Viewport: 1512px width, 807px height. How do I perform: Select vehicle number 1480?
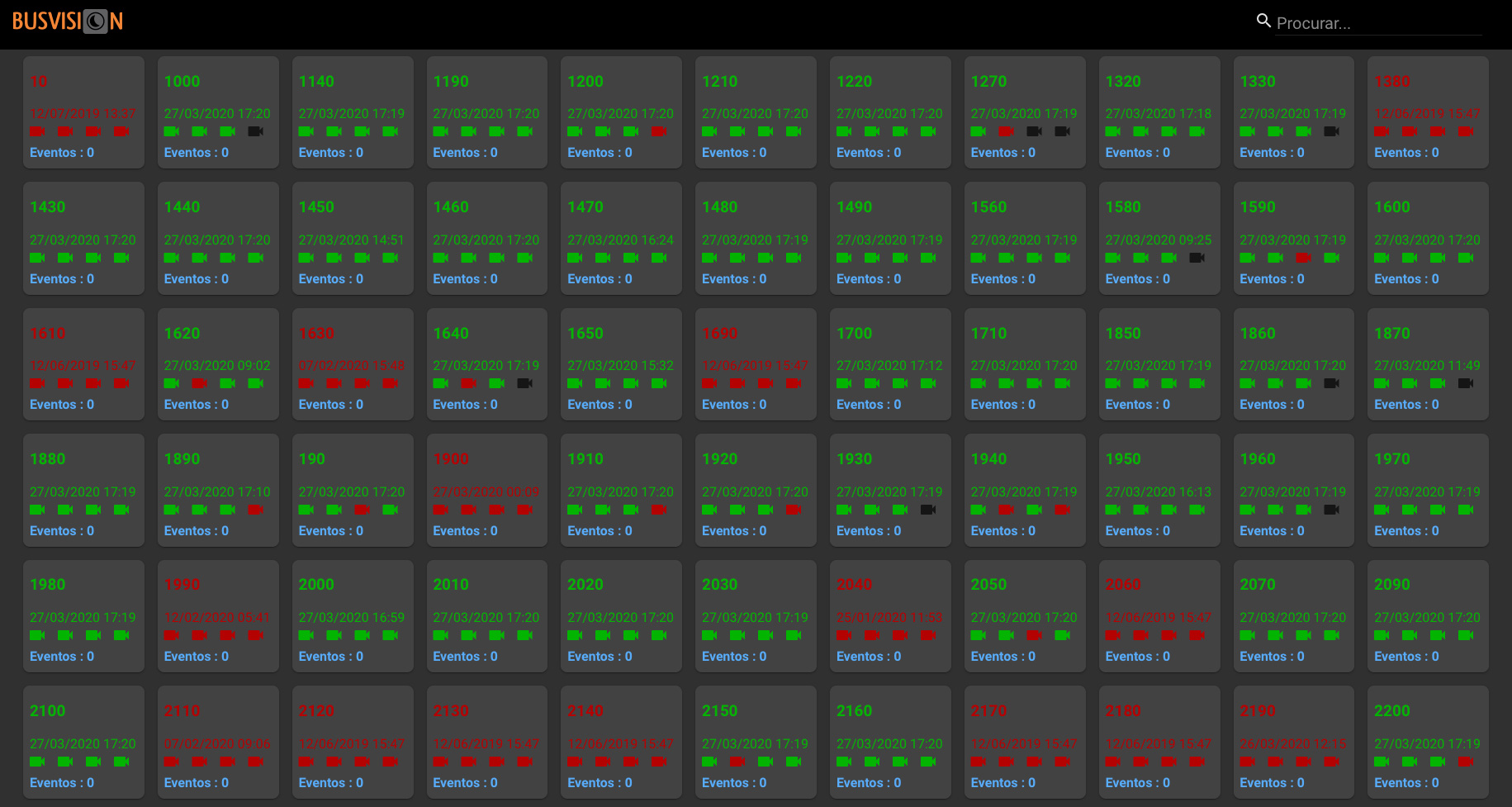pos(720,207)
